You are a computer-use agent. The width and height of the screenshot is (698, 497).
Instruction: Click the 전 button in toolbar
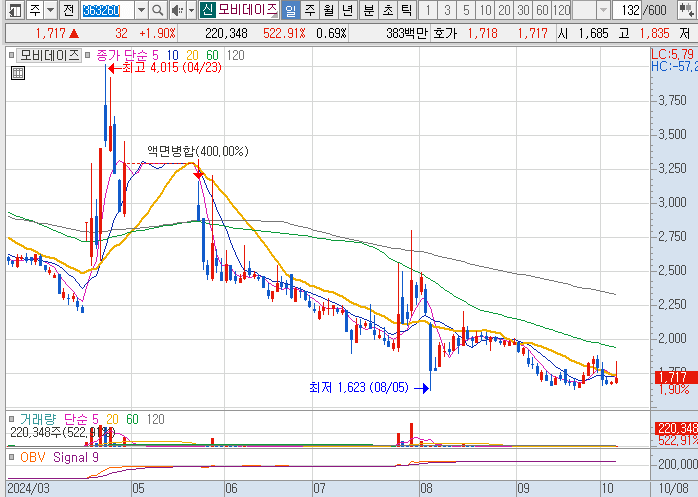coord(68,10)
